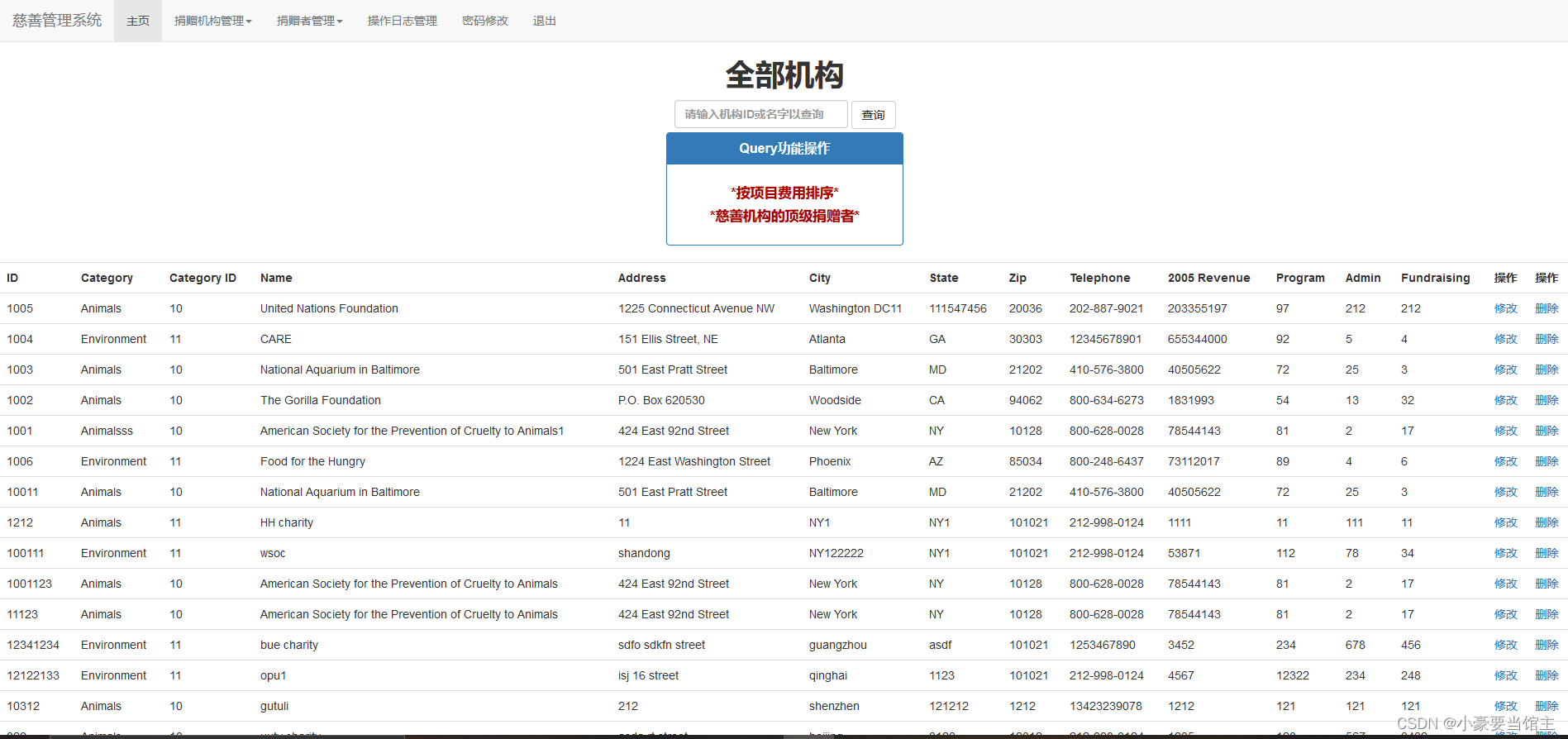Click 修改 for the wsoc row

pos(1506,553)
